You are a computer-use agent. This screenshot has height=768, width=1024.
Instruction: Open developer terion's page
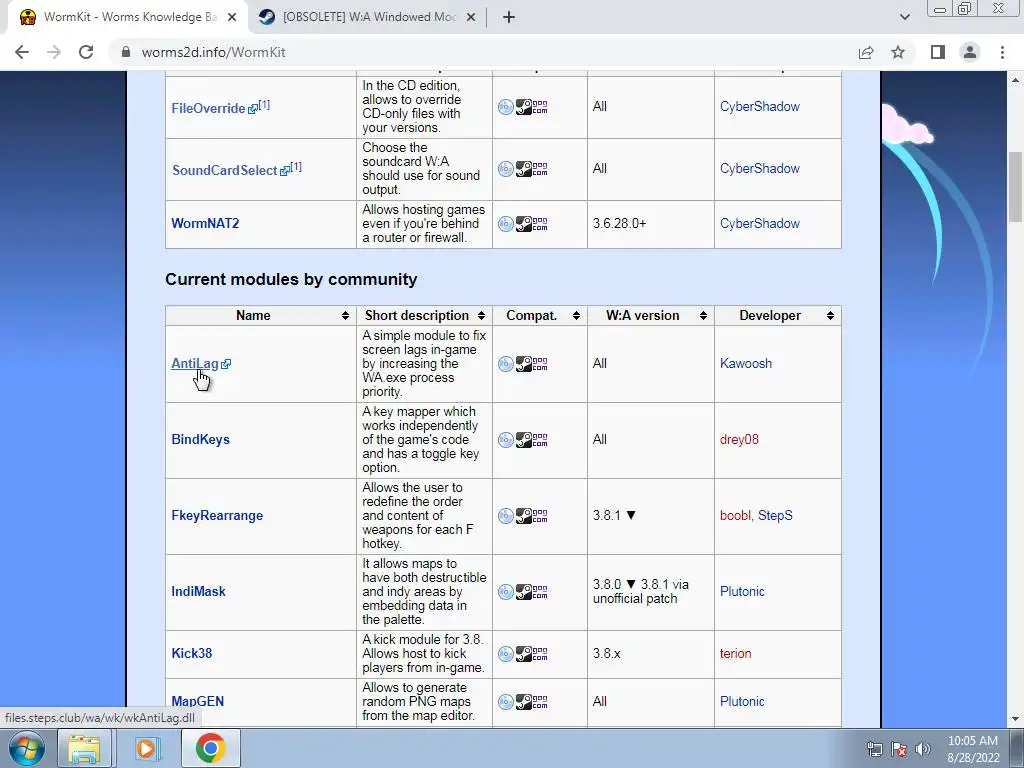click(x=735, y=653)
